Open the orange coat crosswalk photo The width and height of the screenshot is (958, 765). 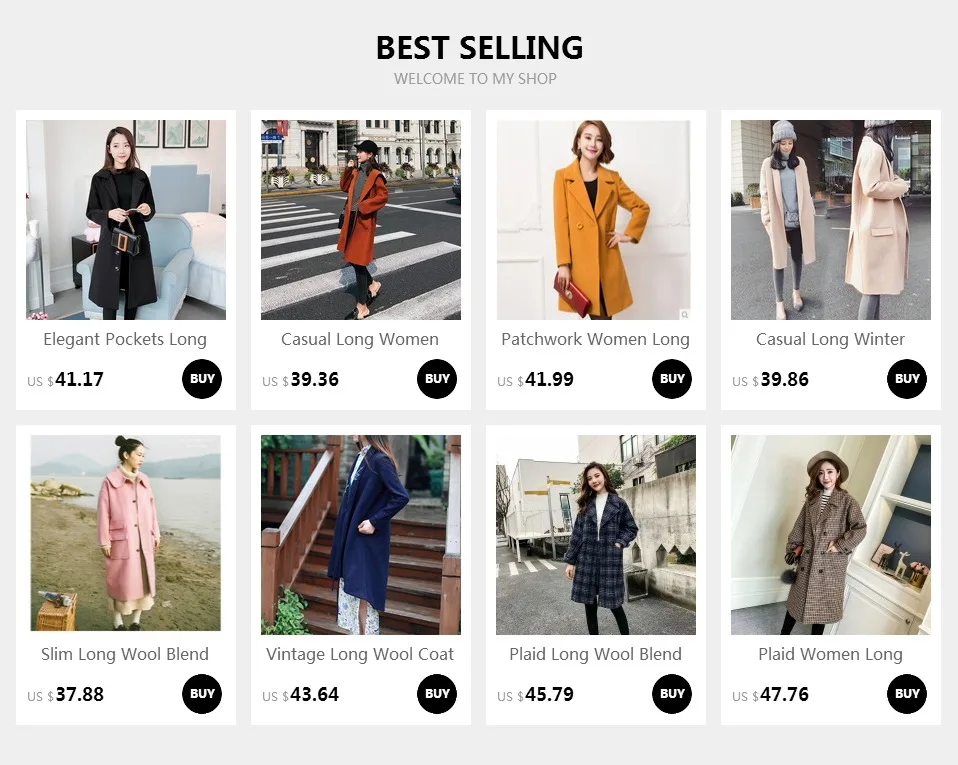360,220
